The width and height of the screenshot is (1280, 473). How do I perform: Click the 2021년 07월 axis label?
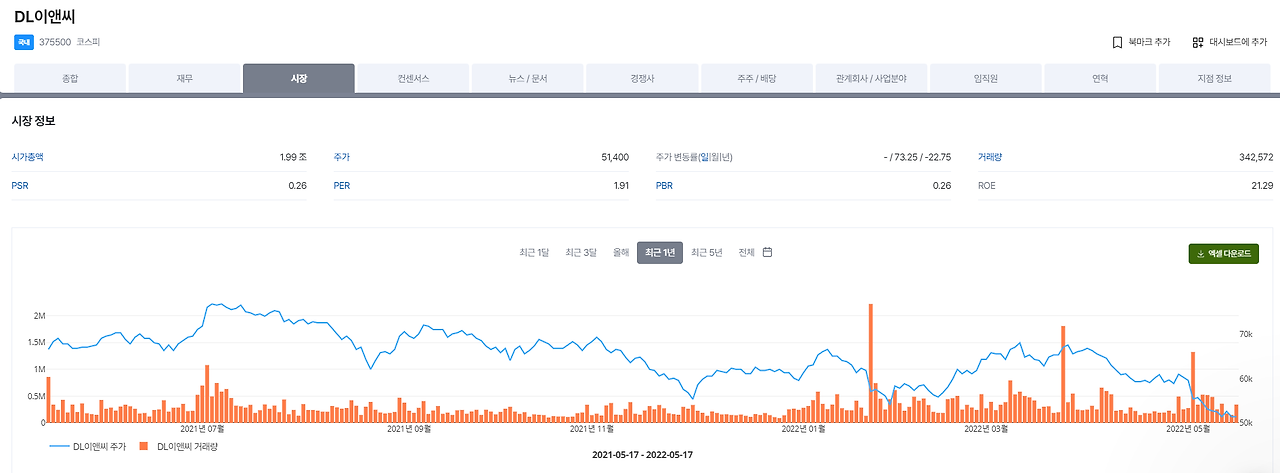pyautogui.click(x=202, y=429)
